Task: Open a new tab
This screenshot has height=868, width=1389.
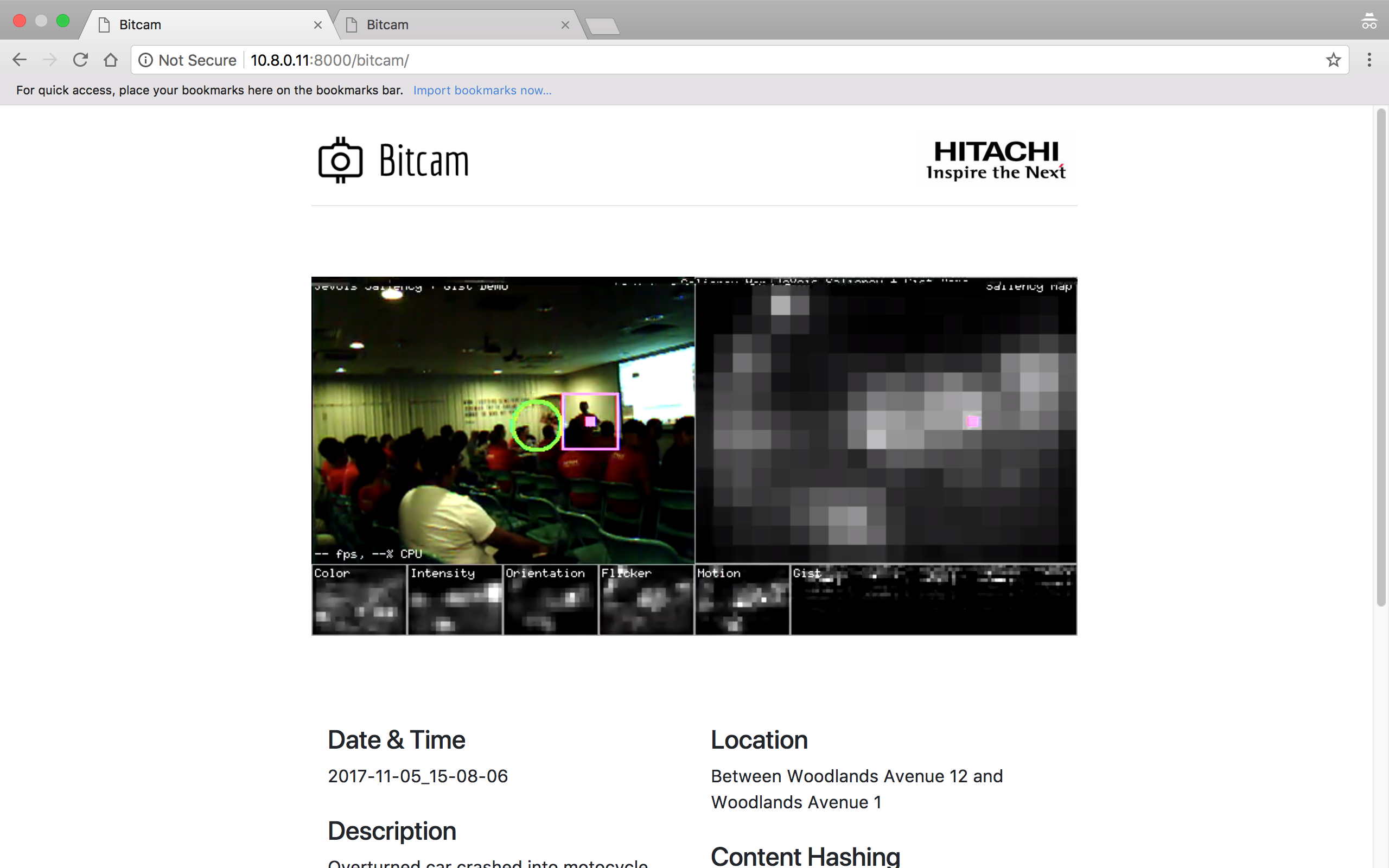Action: [x=602, y=26]
